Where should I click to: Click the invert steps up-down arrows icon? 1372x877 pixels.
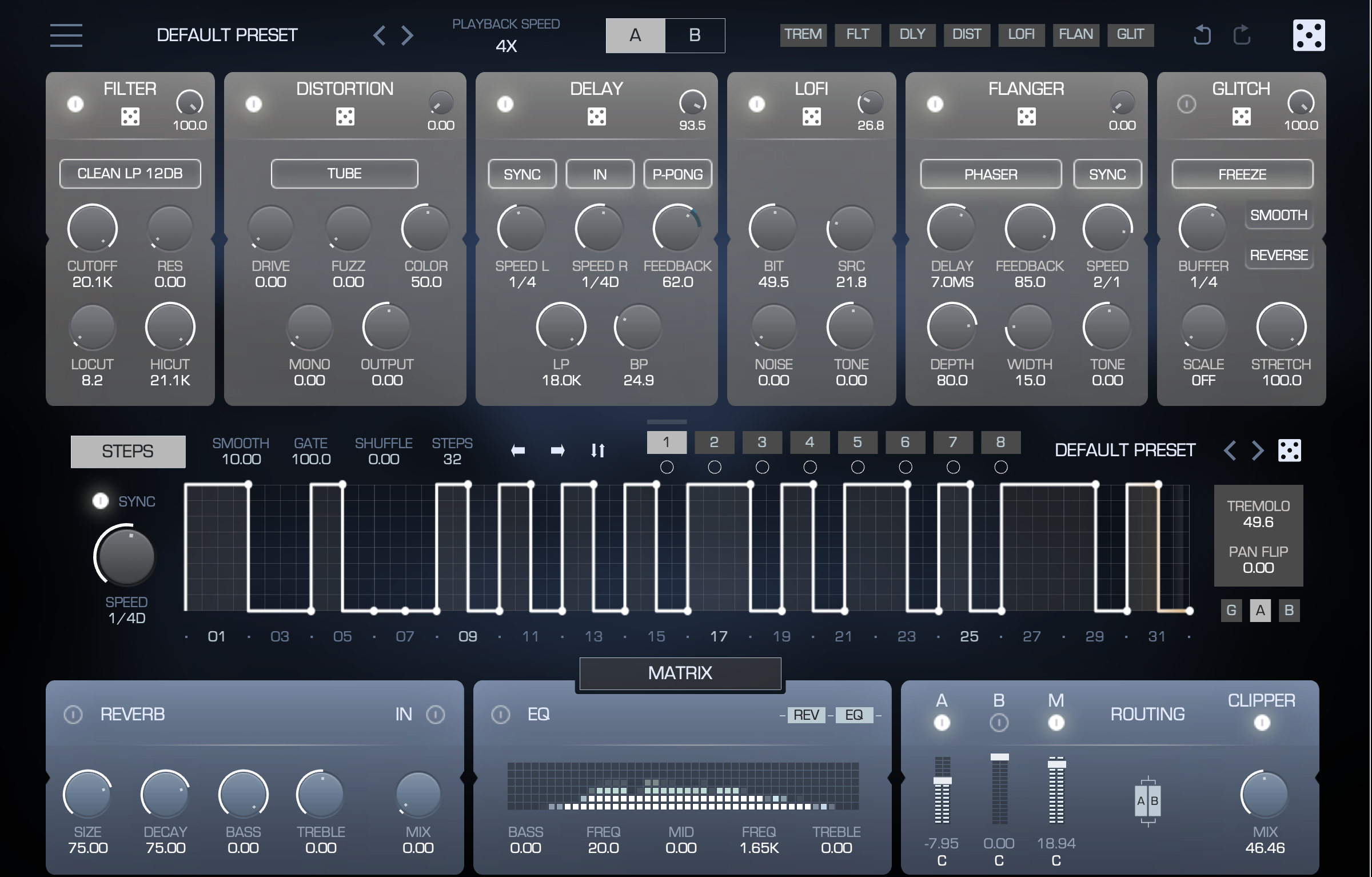click(598, 451)
